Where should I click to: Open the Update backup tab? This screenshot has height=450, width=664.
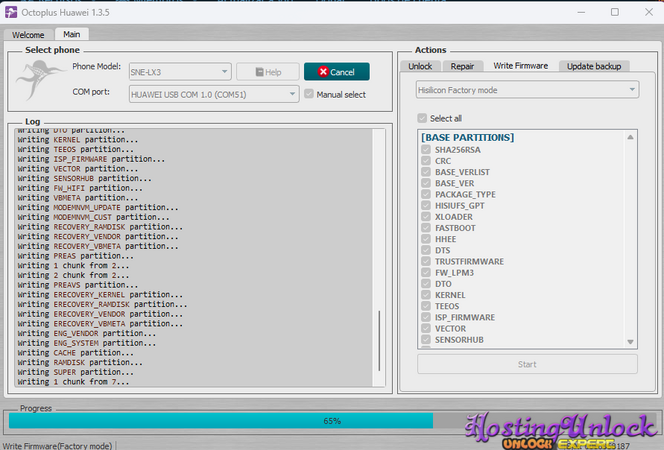click(594, 66)
